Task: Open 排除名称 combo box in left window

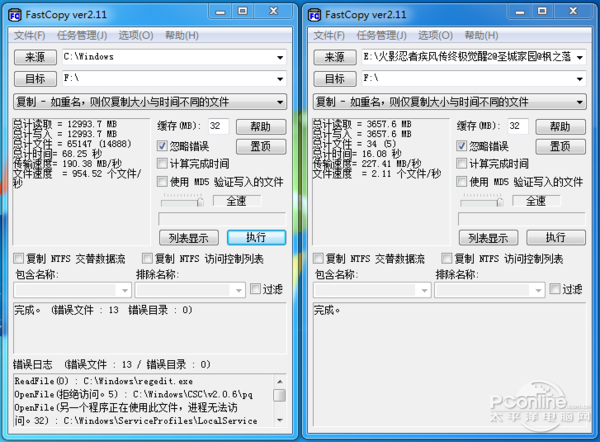Action: [x=190, y=290]
